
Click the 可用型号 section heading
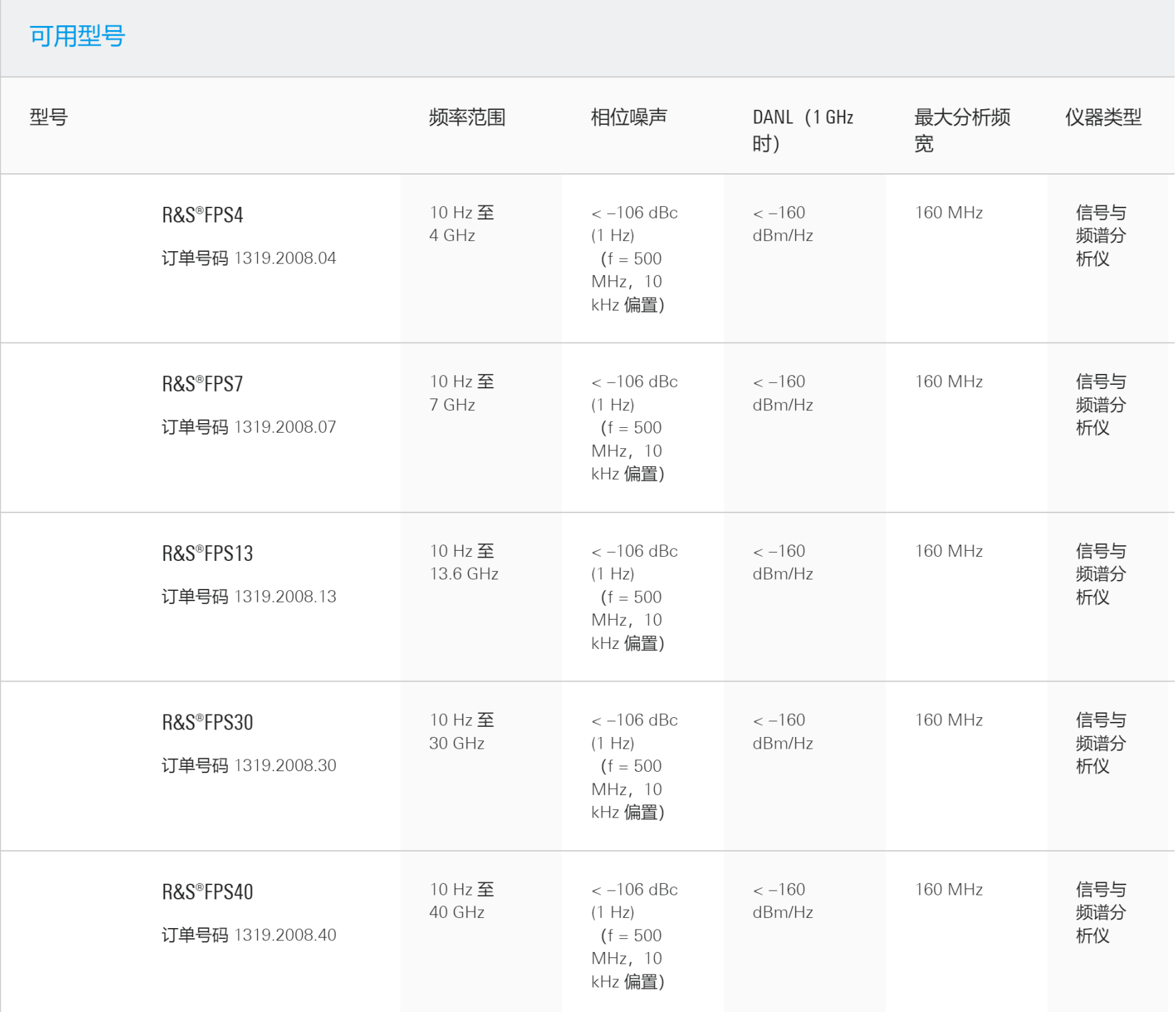(77, 36)
